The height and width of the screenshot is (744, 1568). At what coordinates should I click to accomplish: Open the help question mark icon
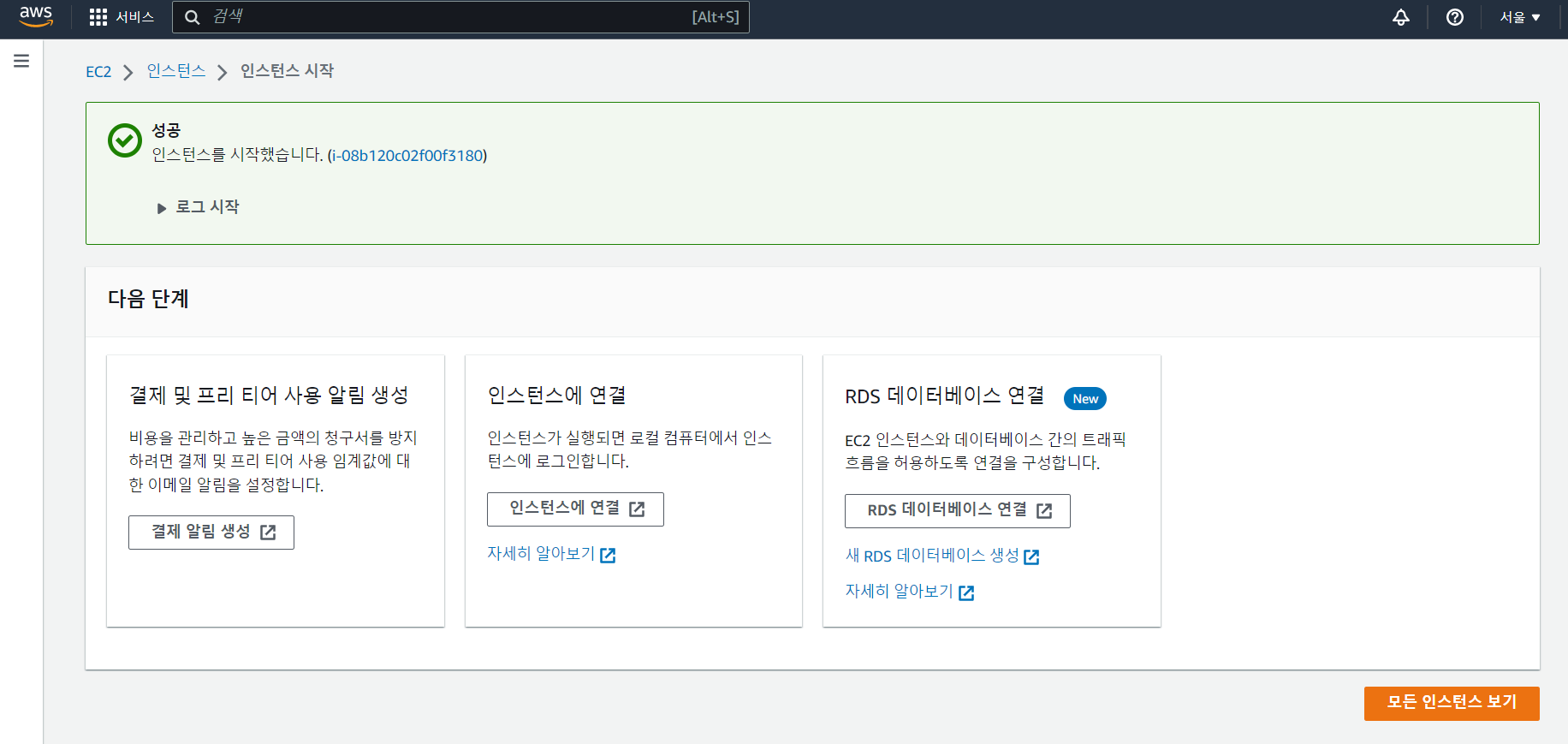tap(1455, 17)
